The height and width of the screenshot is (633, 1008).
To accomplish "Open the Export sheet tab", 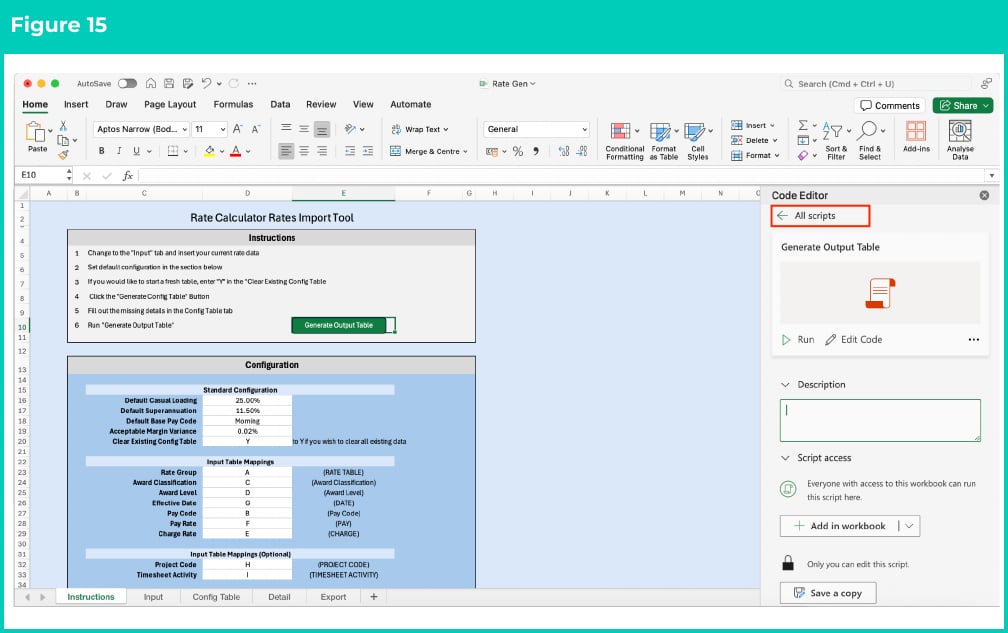I will click(333, 597).
